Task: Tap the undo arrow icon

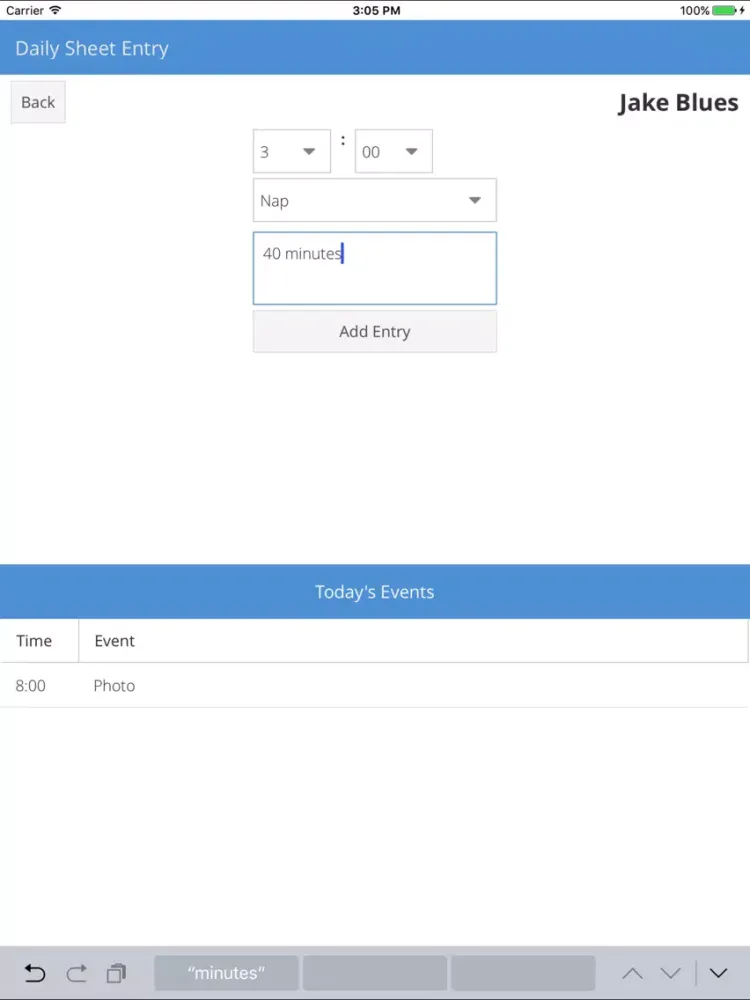Action: tap(35, 973)
